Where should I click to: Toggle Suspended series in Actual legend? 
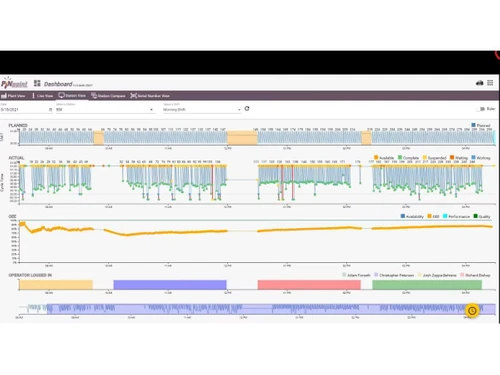[434, 157]
